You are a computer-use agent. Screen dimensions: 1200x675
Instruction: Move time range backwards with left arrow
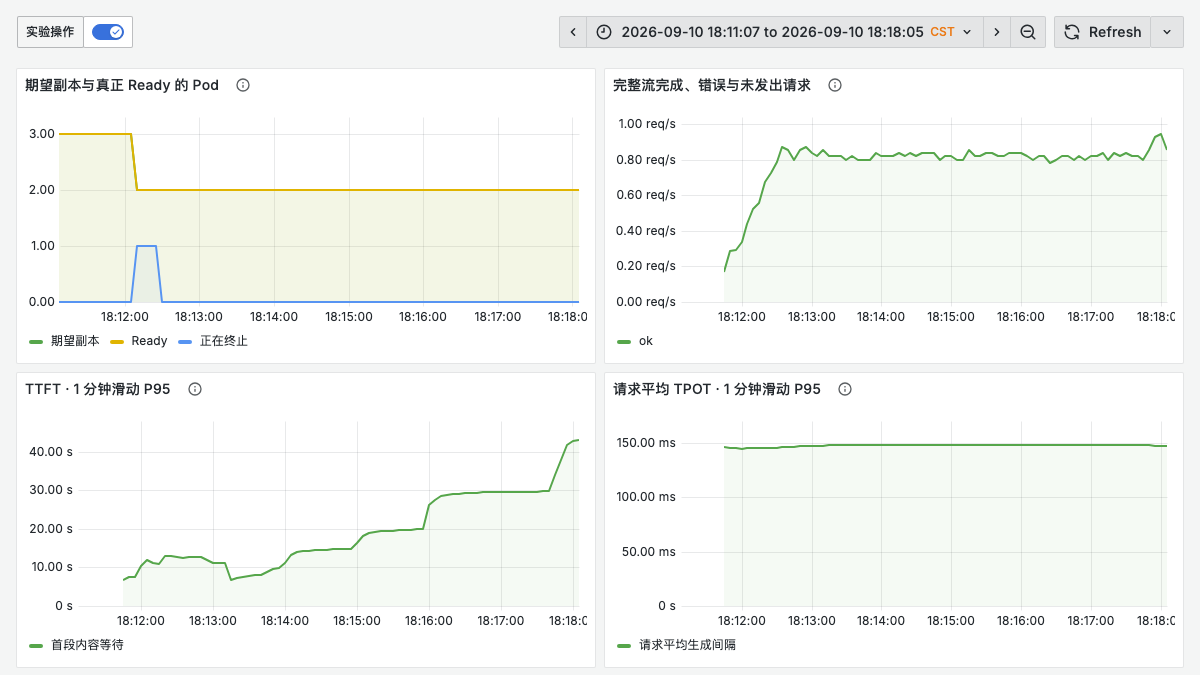573,32
